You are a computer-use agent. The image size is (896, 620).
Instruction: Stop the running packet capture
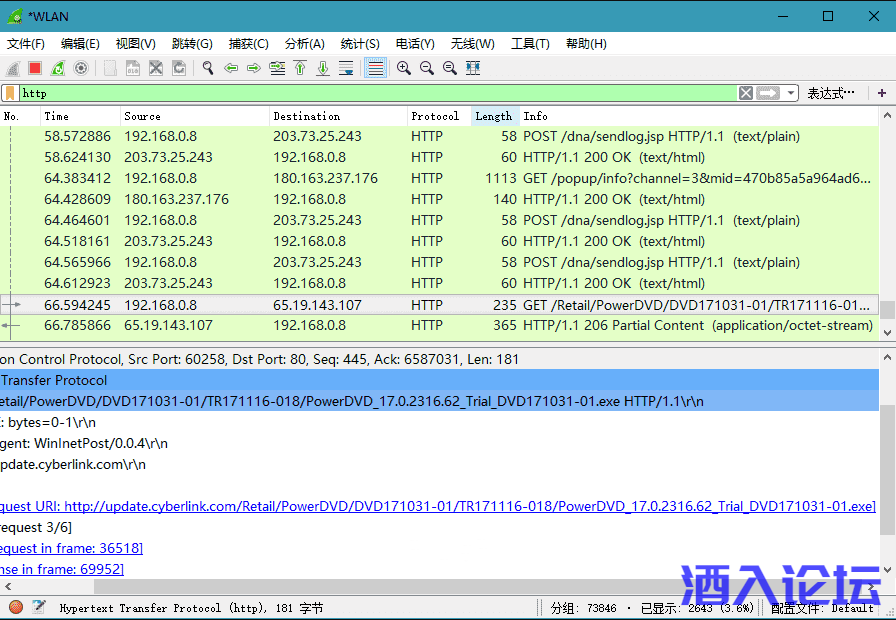[x=35, y=68]
